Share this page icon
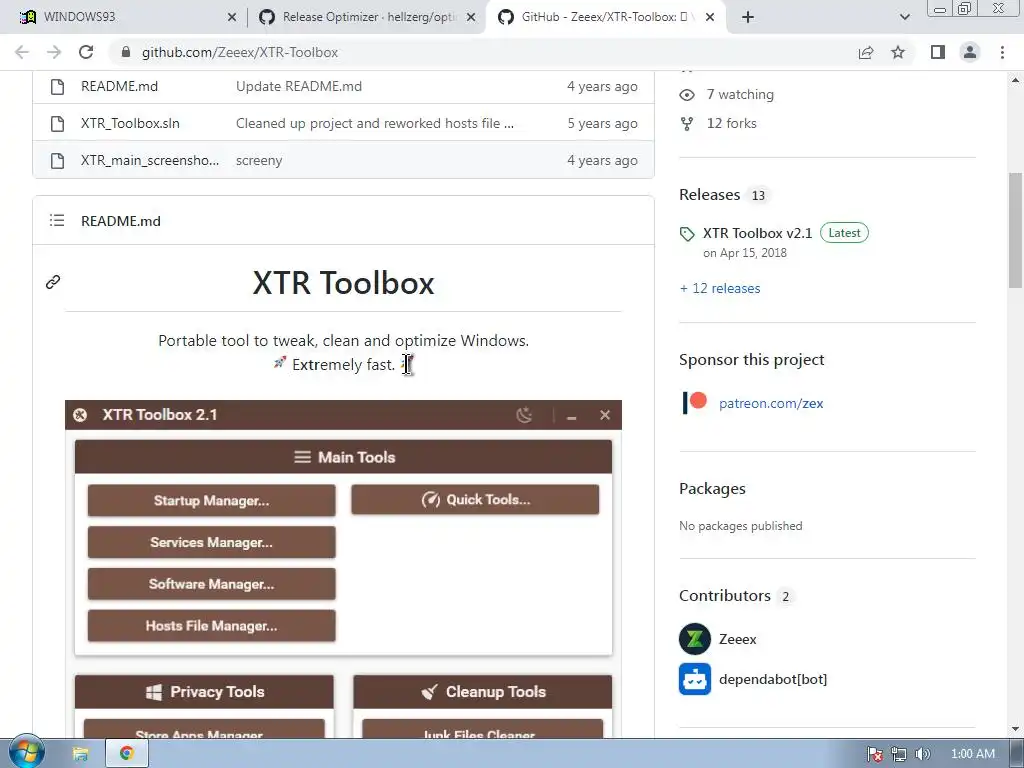The image size is (1024, 768). 866,52
